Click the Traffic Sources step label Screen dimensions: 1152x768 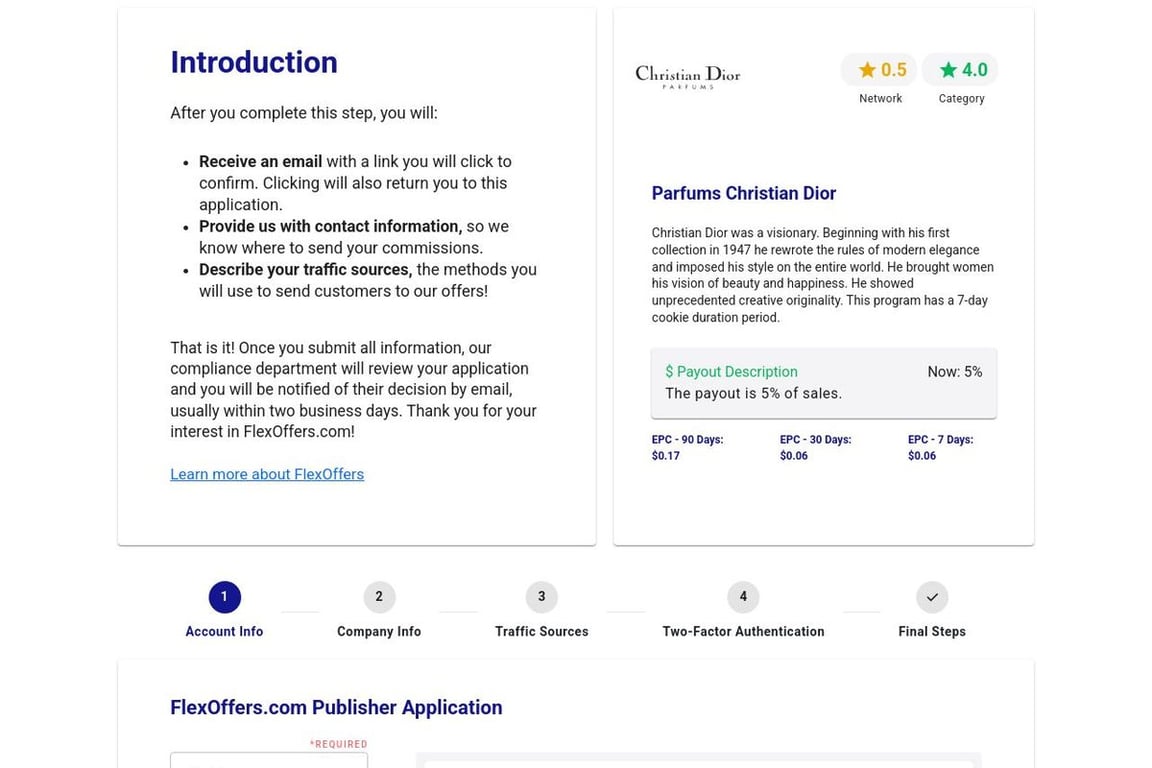click(541, 631)
